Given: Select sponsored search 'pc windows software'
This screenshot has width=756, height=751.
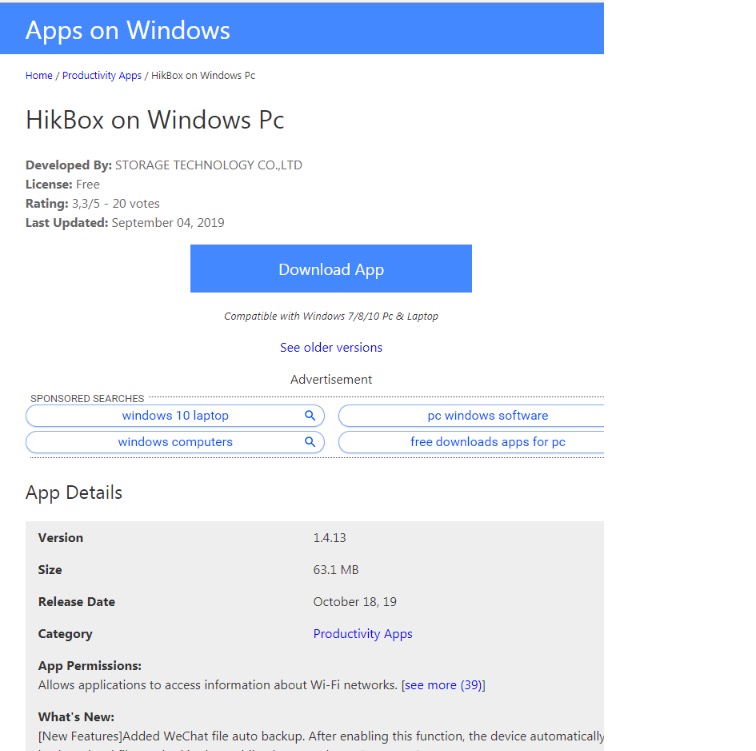Looking at the screenshot, I should [472, 416].
